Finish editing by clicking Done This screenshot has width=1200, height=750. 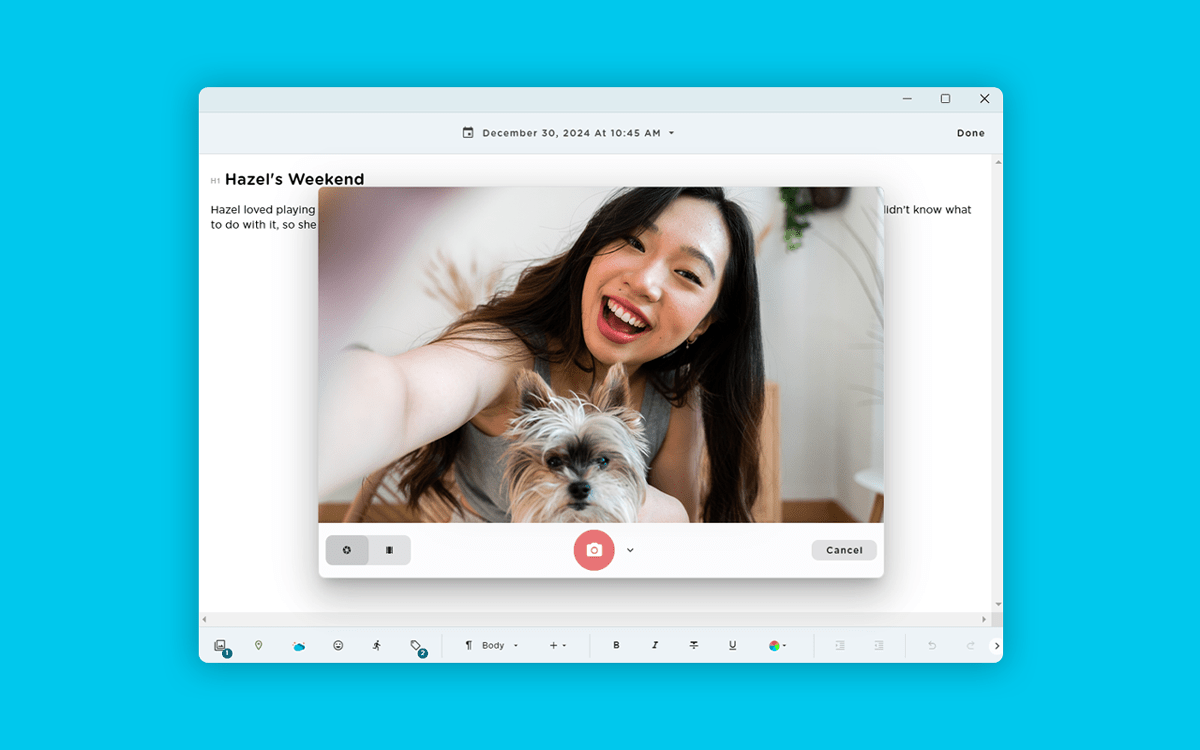970,132
